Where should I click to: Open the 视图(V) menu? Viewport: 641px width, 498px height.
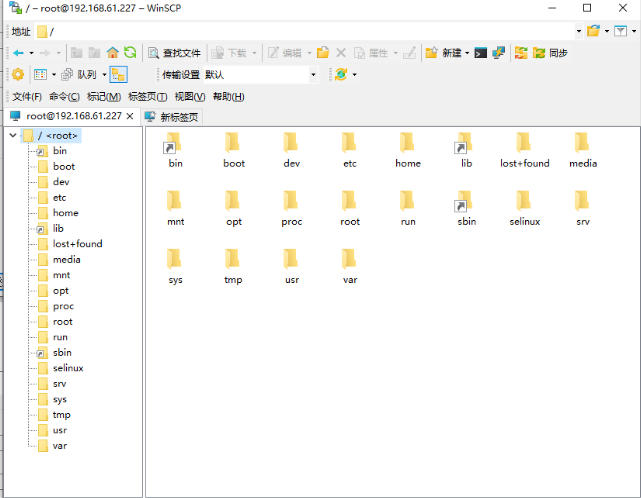(189, 96)
